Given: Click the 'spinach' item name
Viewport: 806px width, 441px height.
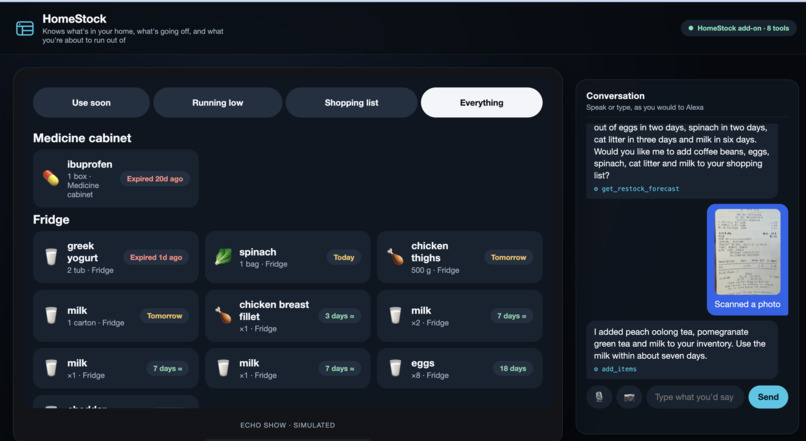Looking at the screenshot, I should [x=258, y=252].
